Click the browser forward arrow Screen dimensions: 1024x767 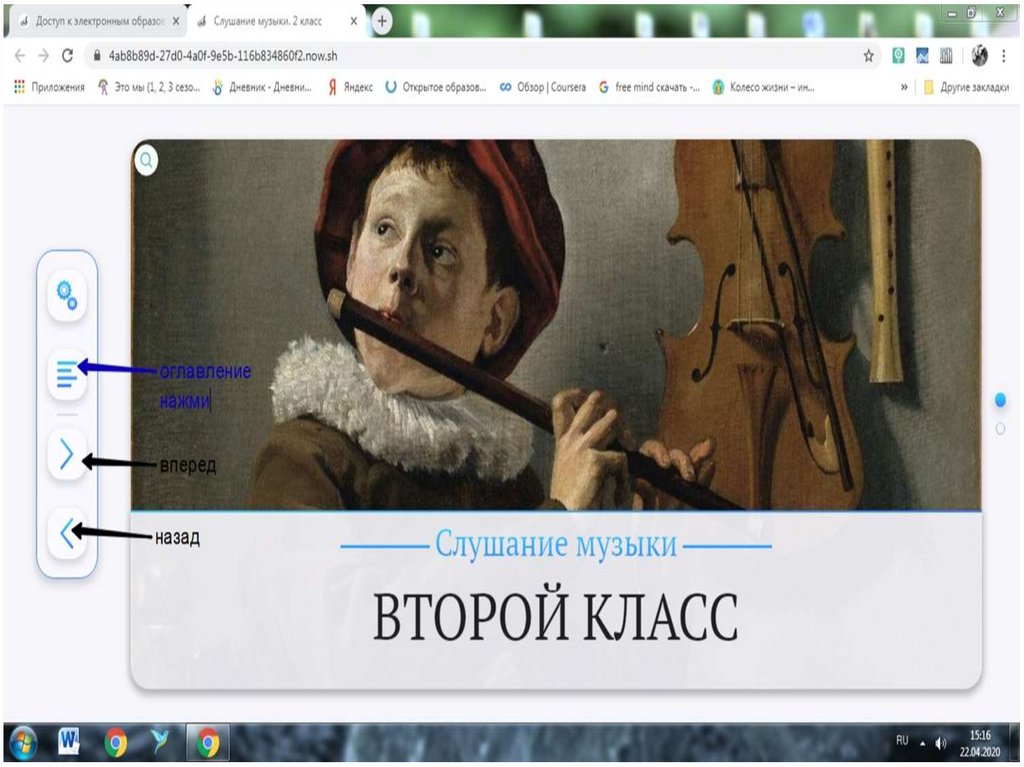click(x=44, y=56)
